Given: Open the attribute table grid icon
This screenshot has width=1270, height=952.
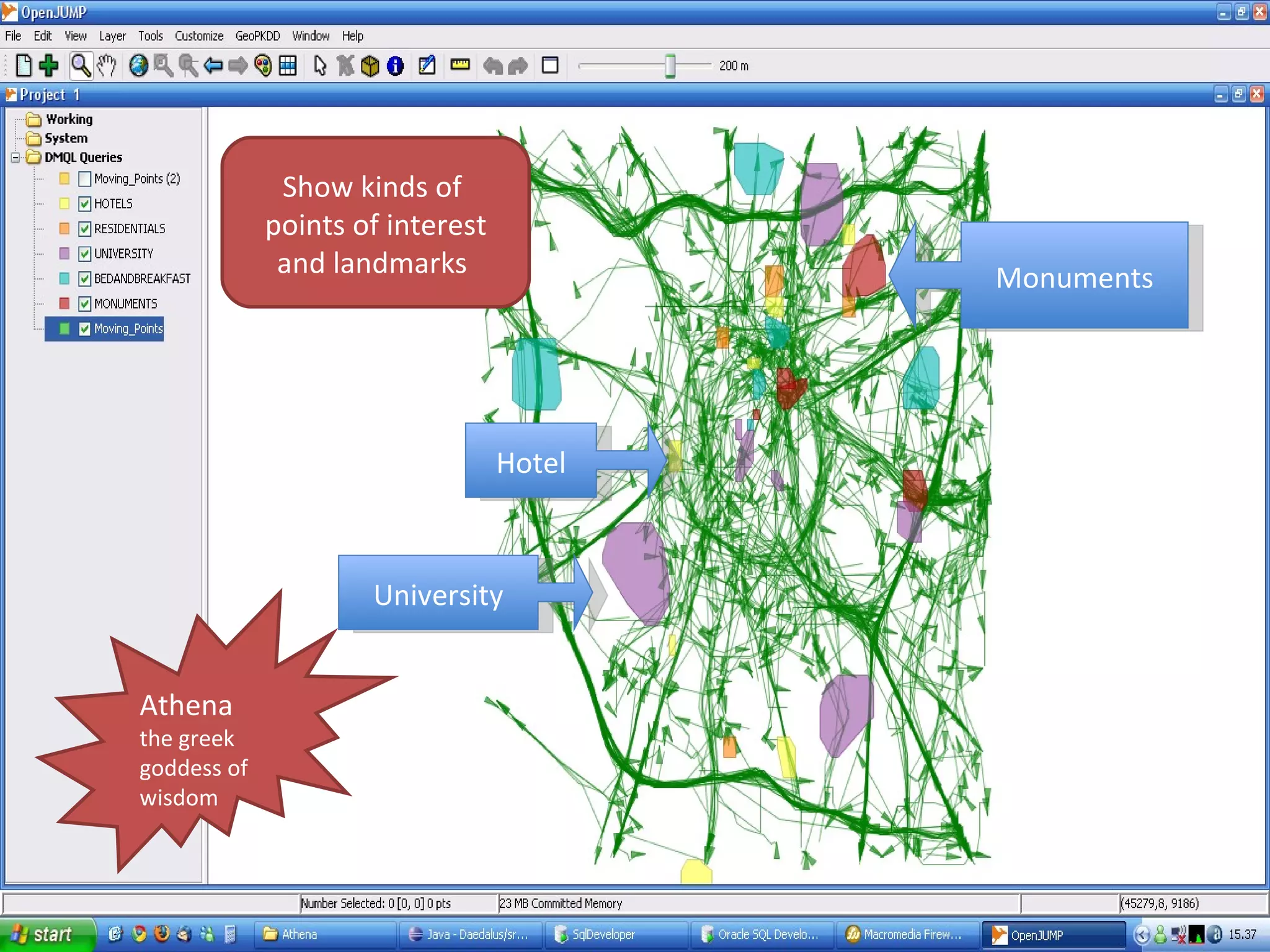Looking at the screenshot, I should pyautogui.click(x=288, y=65).
